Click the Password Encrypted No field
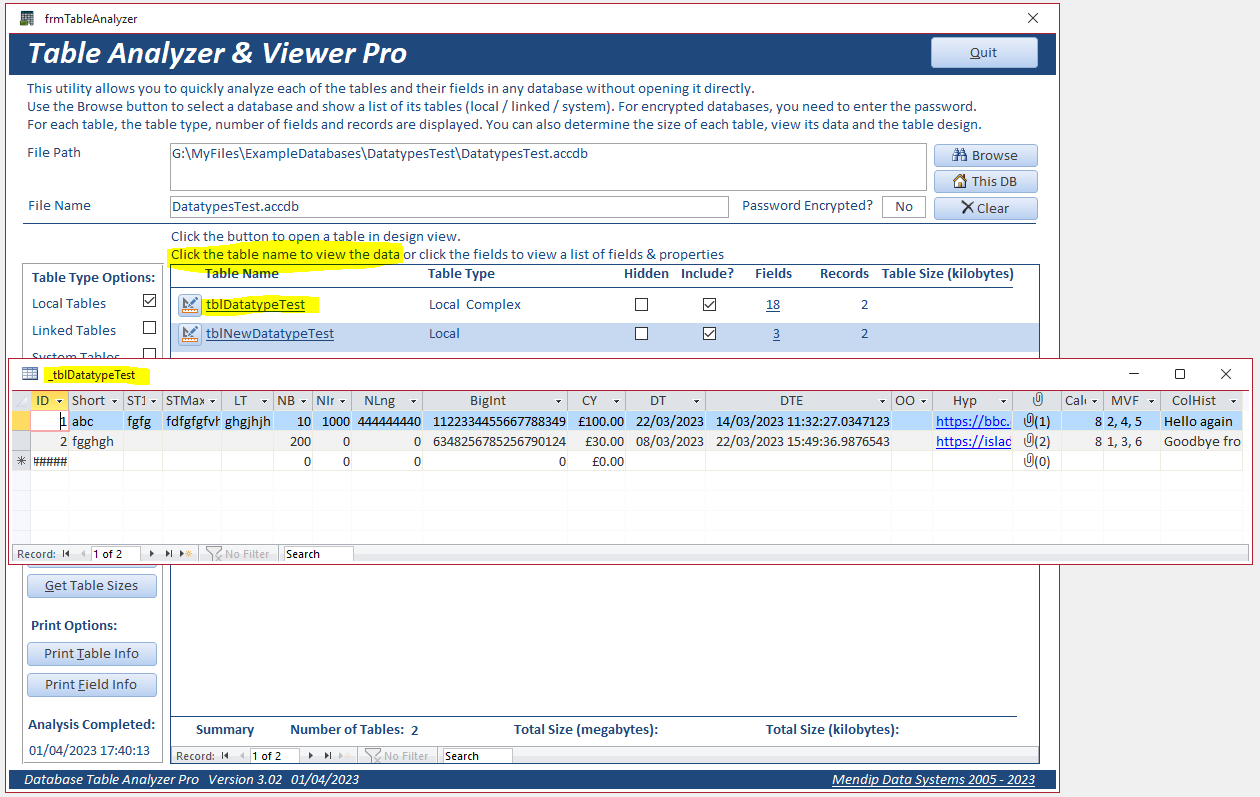The width and height of the screenshot is (1260, 797). coord(904,206)
